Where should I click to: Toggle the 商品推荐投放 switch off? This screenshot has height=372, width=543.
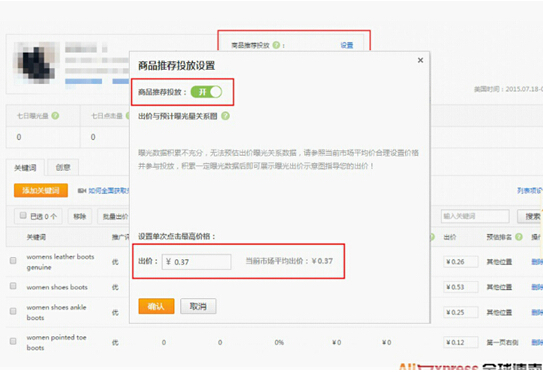tap(206, 92)
